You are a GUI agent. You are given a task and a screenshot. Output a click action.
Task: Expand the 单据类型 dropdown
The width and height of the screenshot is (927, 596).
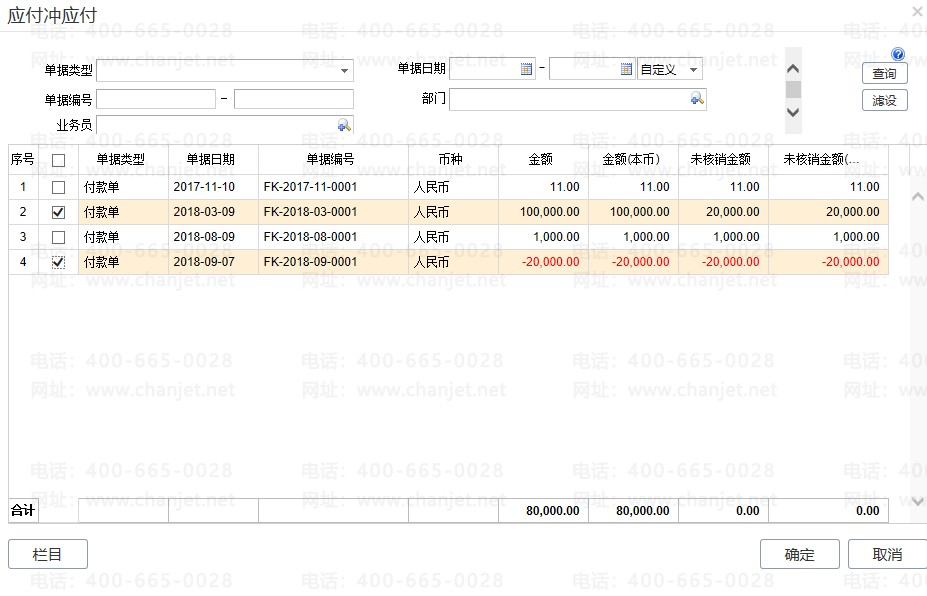(345, 71)
